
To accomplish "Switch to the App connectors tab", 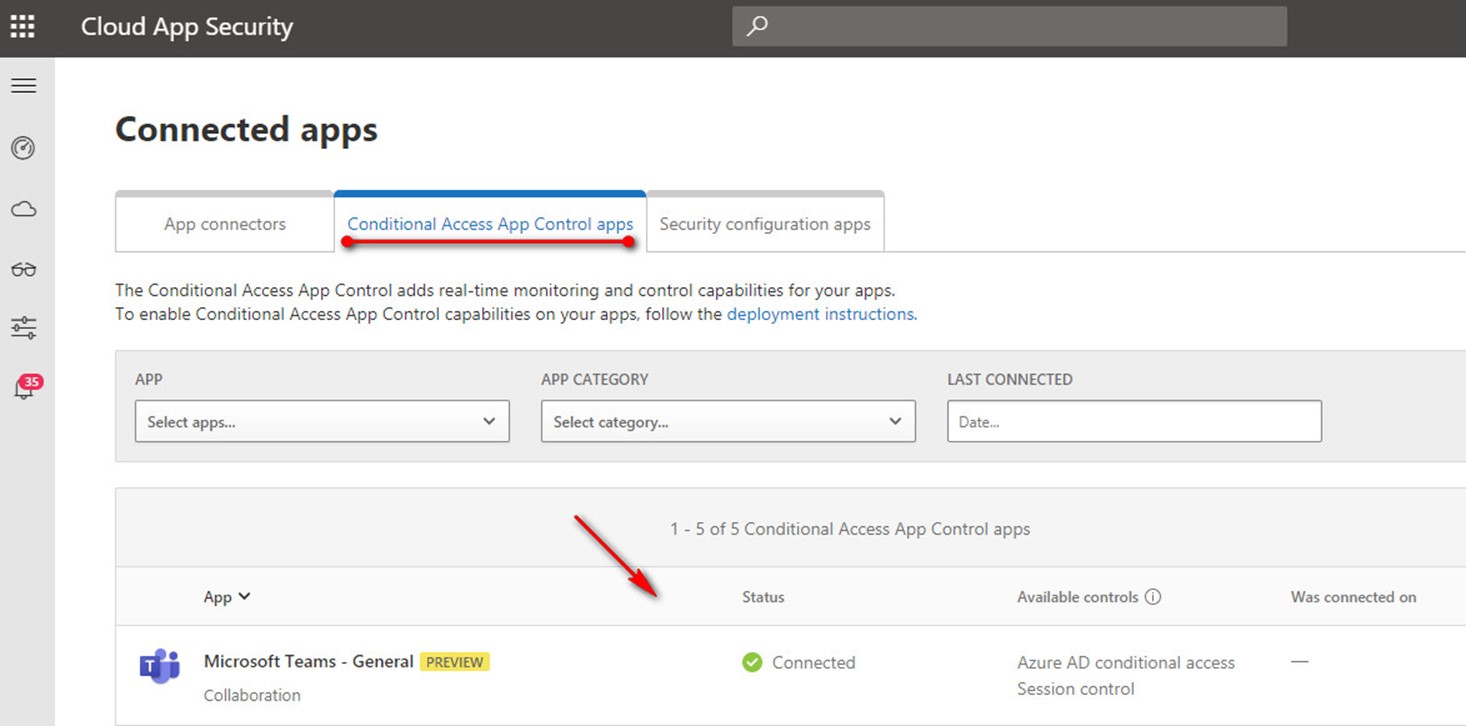I will [x=225, y=224].
